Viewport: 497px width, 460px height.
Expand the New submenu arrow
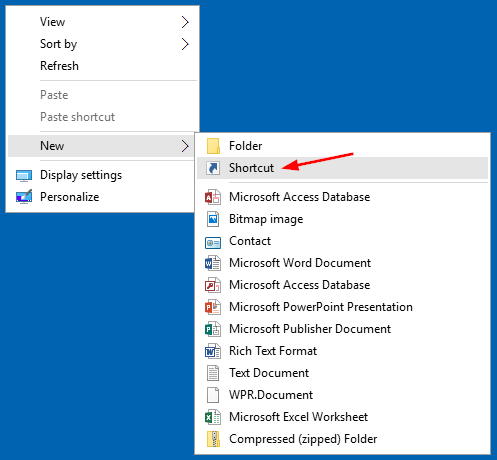point(185,146)
